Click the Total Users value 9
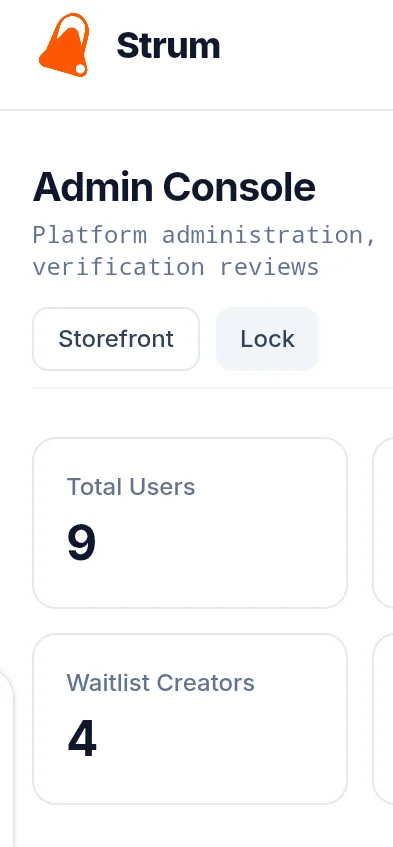The height and width of the screenshot is (847, 393). (x=82, y=542)
